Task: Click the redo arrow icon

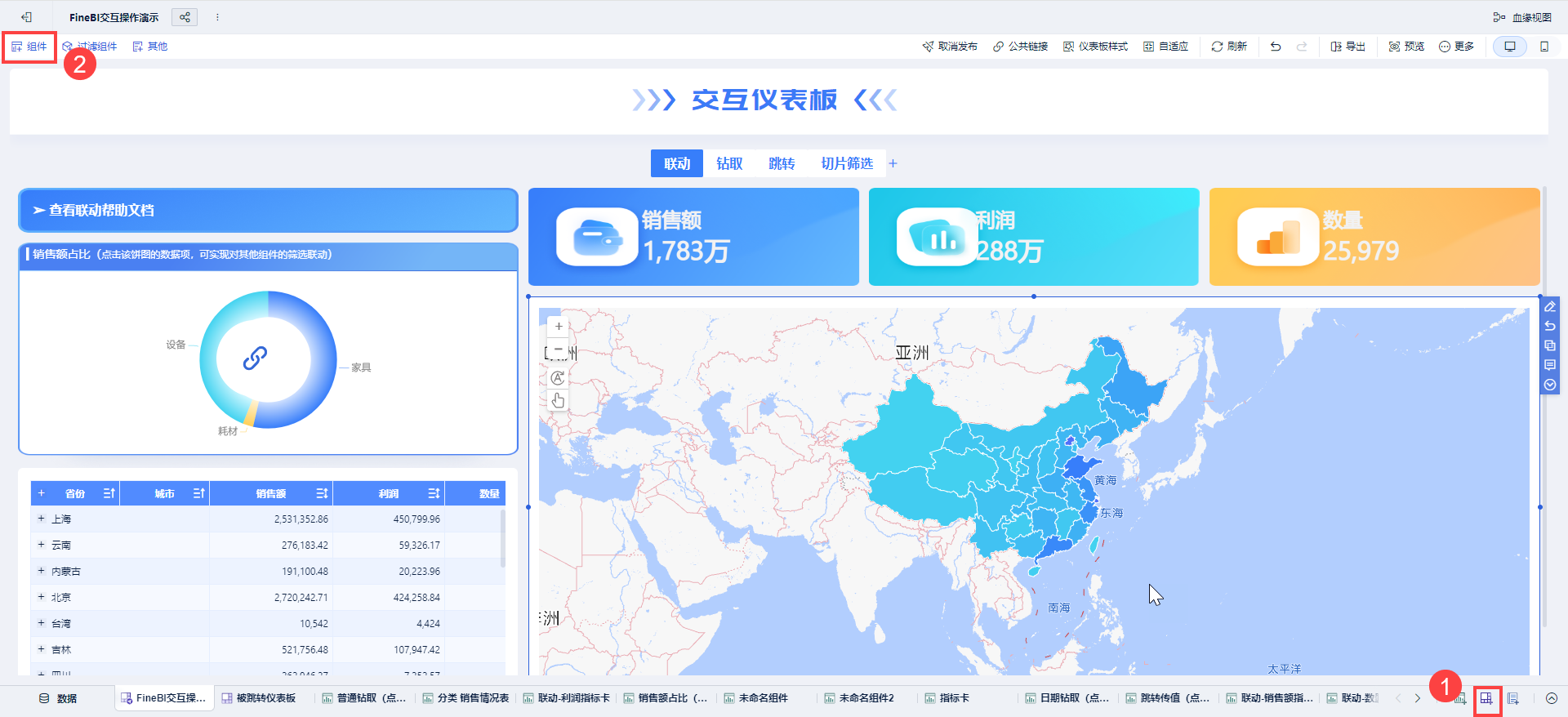Action: pyautogui.click(x=1302, y=47)
